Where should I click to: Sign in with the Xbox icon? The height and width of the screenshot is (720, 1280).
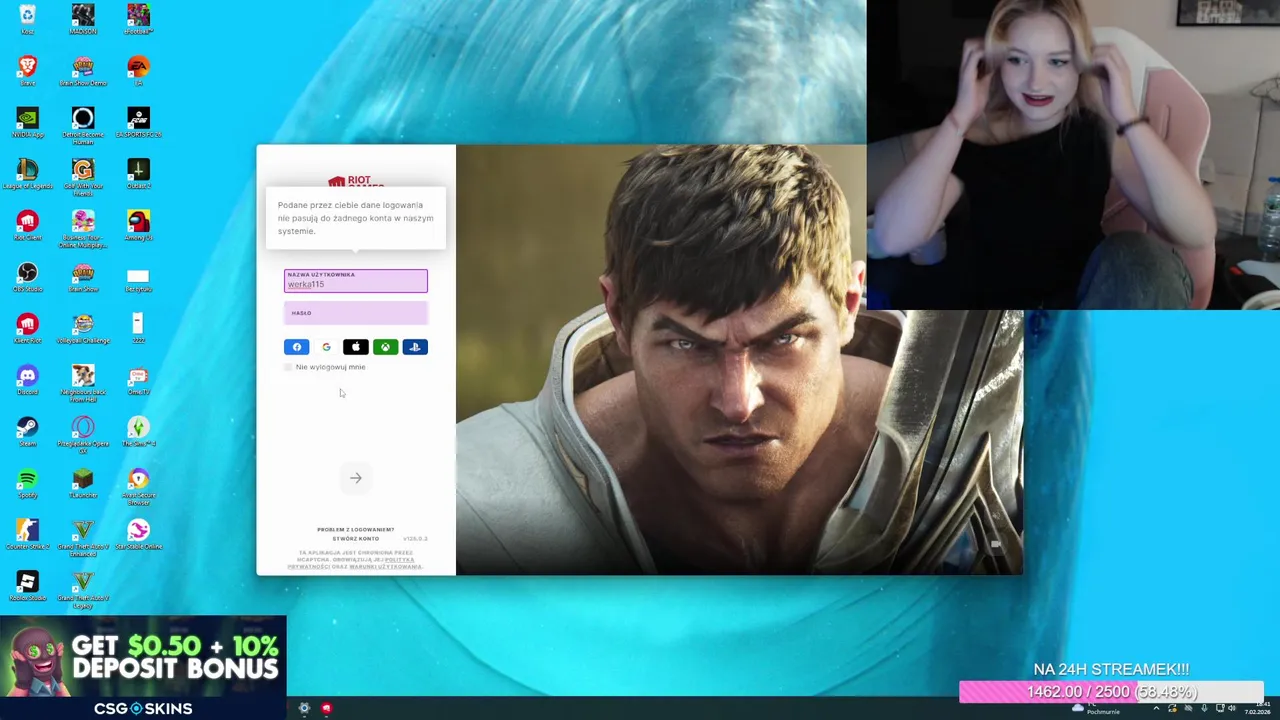click(x=385, y=347)
